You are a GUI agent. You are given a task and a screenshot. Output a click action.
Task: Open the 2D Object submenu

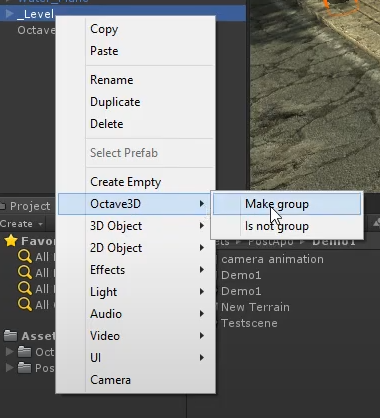coord(136,248)
